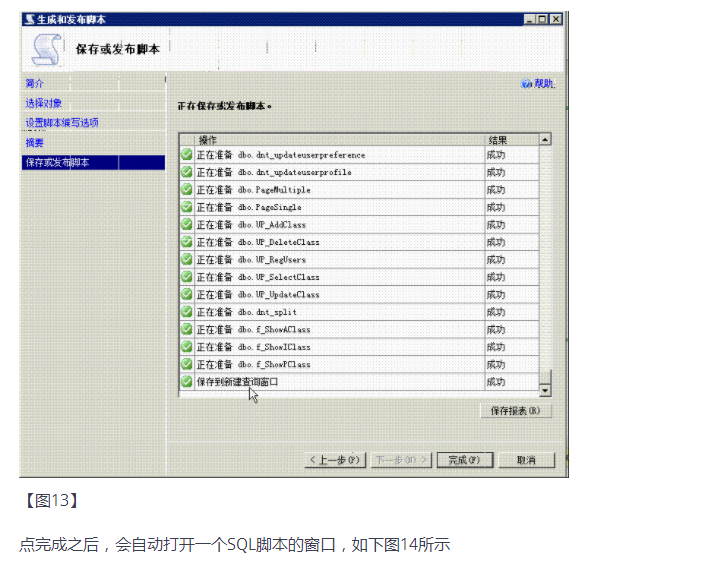This screenshot has height=568, width=719.
Task: Open the 摘要 step
Action: pos(34,143)
